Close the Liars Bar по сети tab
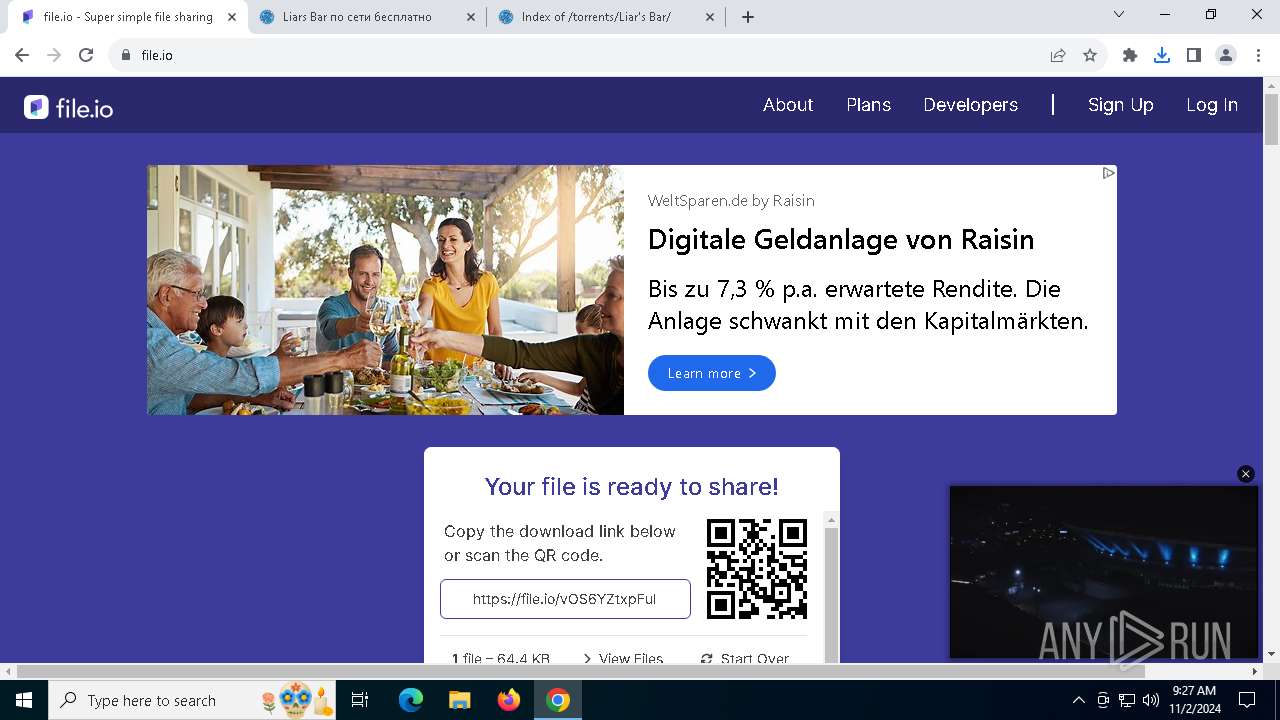Image resolution: width=1280 pixels, height=720 pixels. pos(471,17)
